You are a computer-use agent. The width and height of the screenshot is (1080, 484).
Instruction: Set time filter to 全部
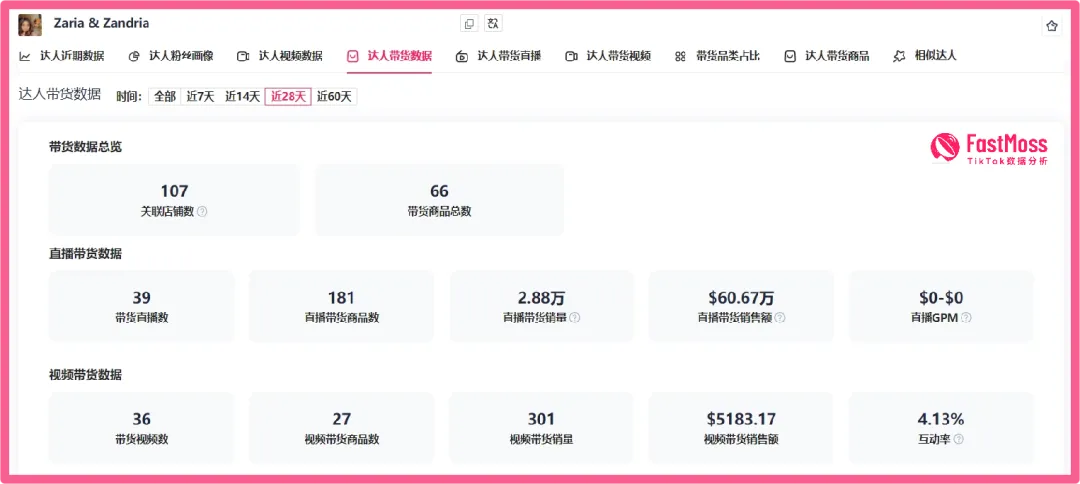click(x=165, y=96)
